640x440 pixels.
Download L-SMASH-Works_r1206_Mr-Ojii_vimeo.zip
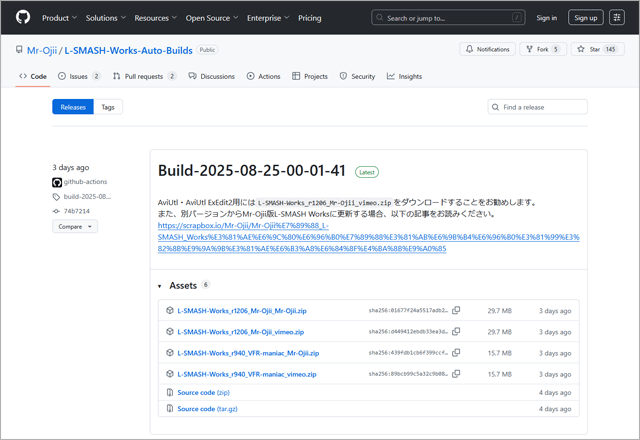(x=240, y=332)
